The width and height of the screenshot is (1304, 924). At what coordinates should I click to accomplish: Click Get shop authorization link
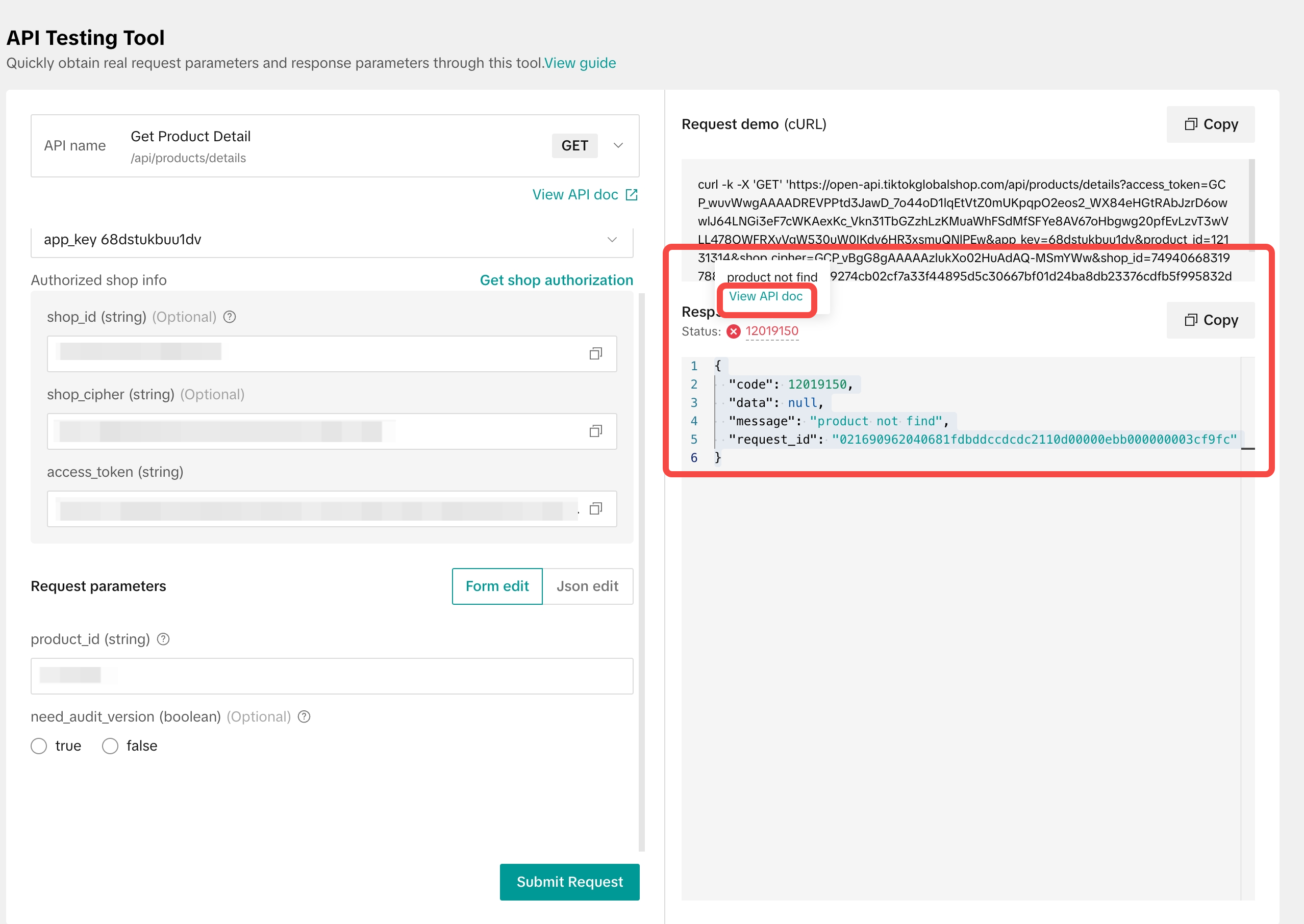click(x=556, y=280)
